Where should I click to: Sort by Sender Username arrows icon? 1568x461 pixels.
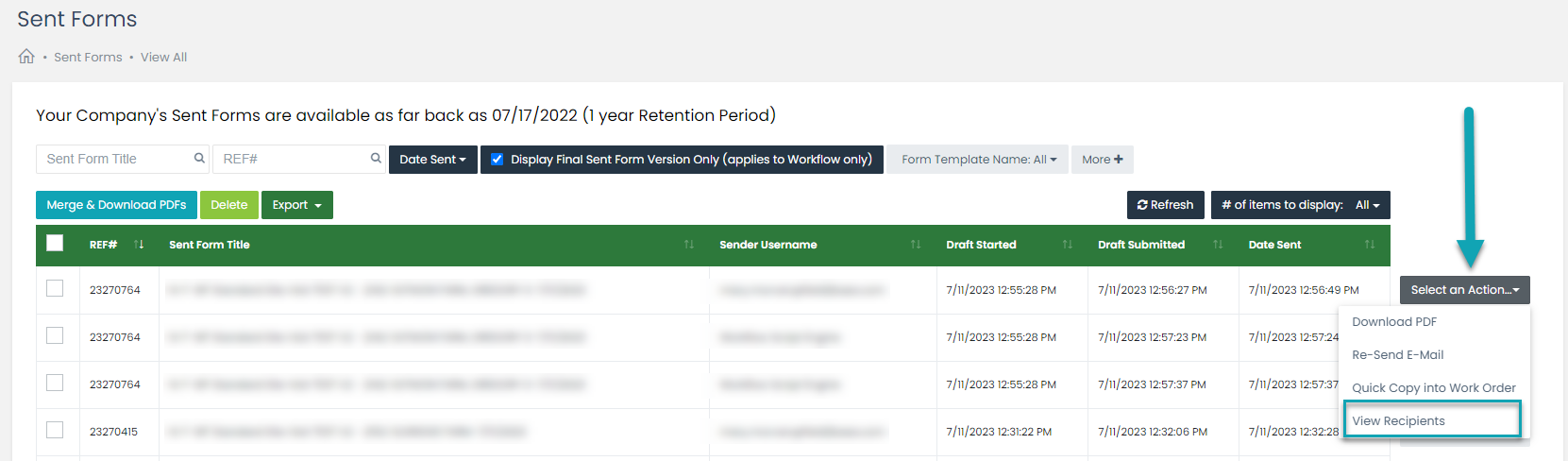click(916, 245)
